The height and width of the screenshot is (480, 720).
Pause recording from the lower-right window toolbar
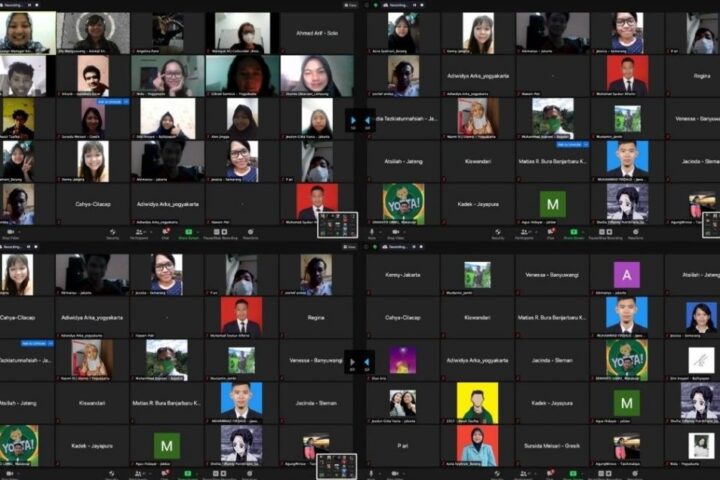point(601,473)
